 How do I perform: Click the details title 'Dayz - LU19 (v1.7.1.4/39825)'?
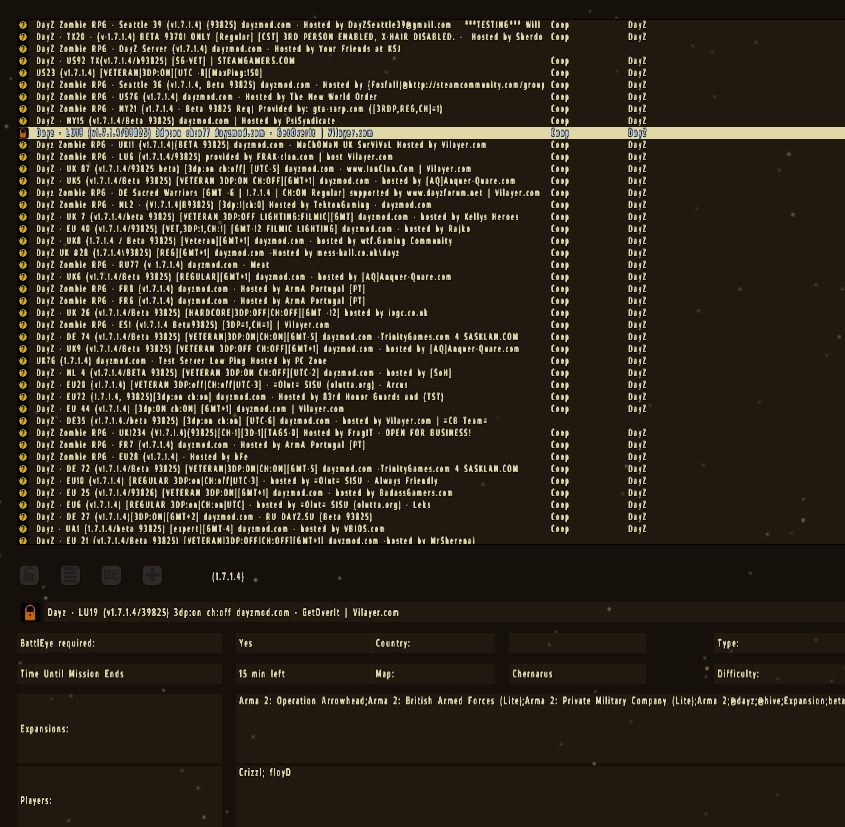(108, 613)
